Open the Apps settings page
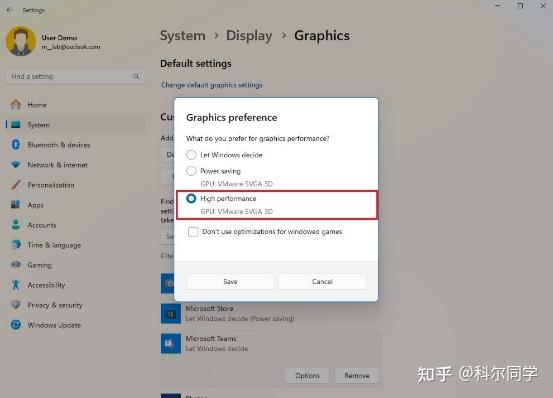This screenshot has height=398, width=553. tap(75, 204)
